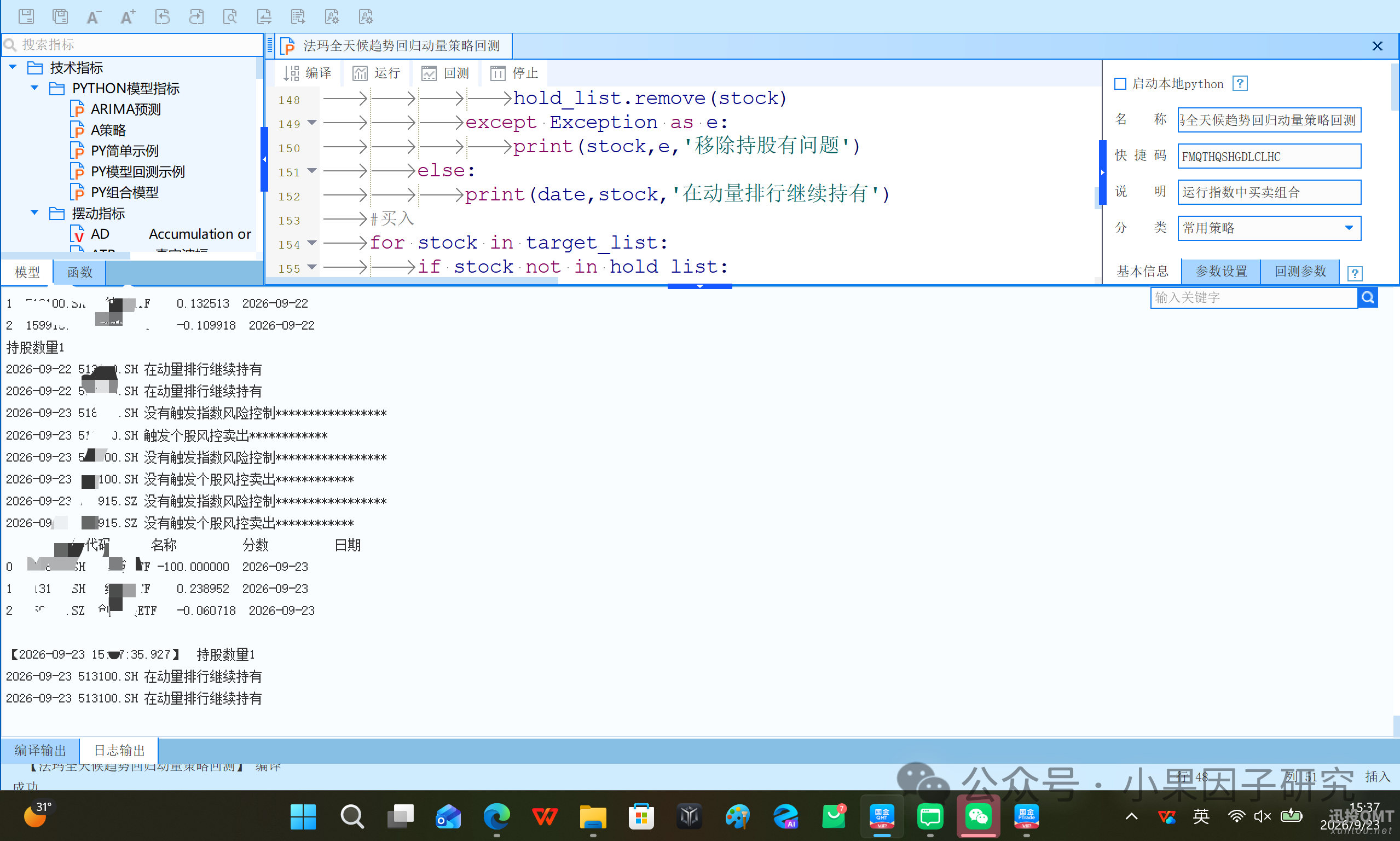Image resolution: width=1400 pixels, height=841 pixels.
Task: Collapse editor pane via bottom splitter handle
Action: 699,286
